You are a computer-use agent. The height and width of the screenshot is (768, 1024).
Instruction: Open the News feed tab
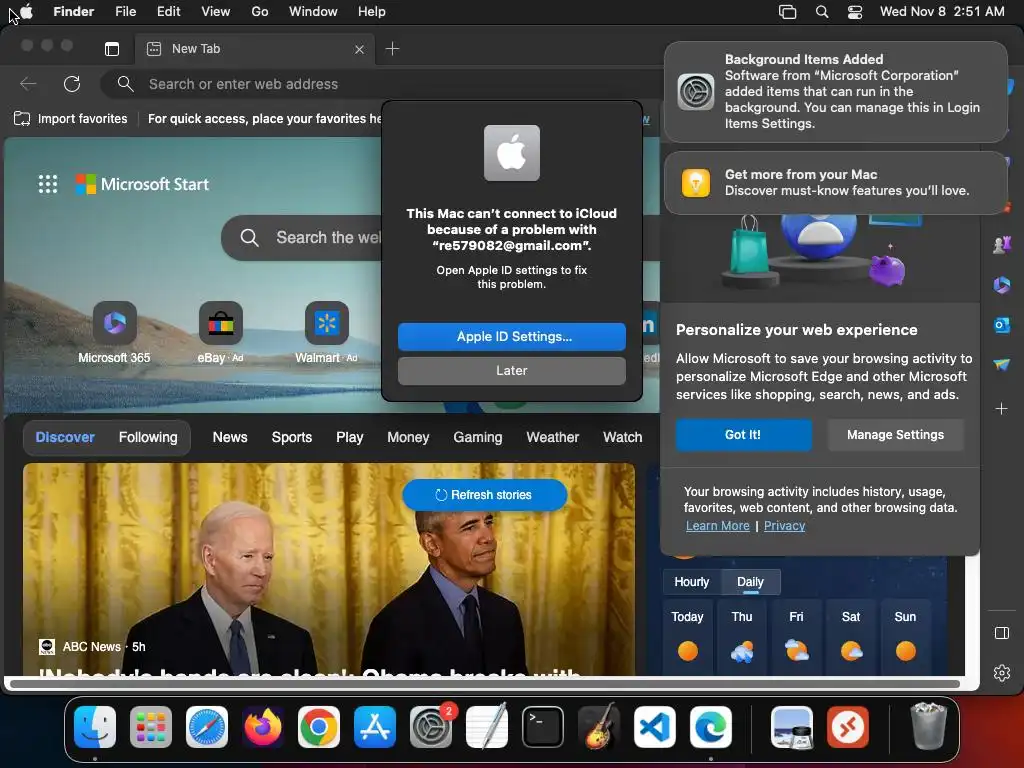(x=230, y=437)
